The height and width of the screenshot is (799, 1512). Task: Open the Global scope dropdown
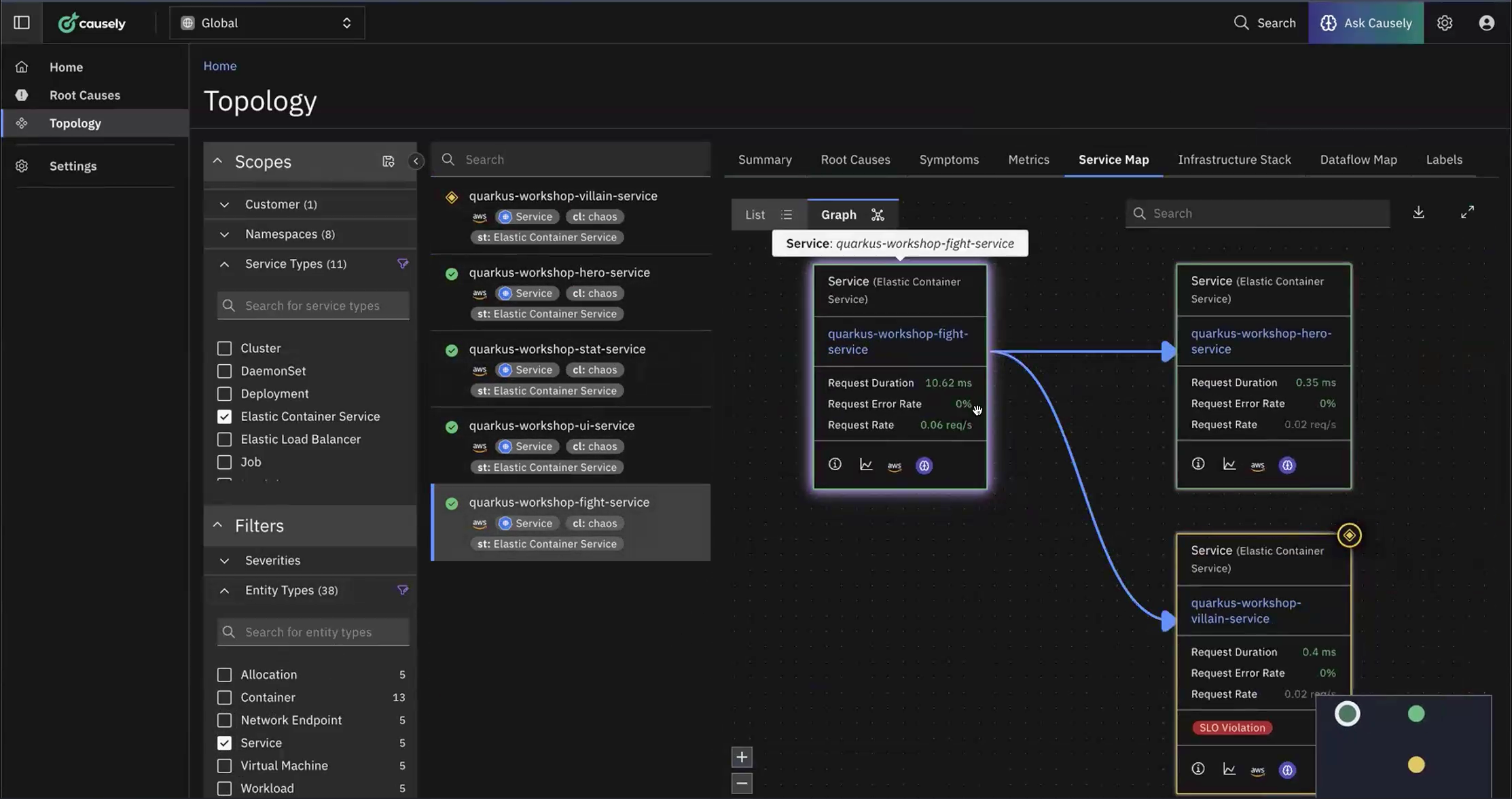click(x=267, y=22)
